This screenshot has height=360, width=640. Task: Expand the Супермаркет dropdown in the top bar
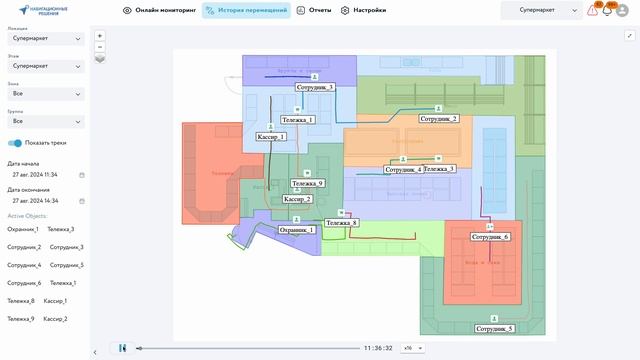coord(542,10)
